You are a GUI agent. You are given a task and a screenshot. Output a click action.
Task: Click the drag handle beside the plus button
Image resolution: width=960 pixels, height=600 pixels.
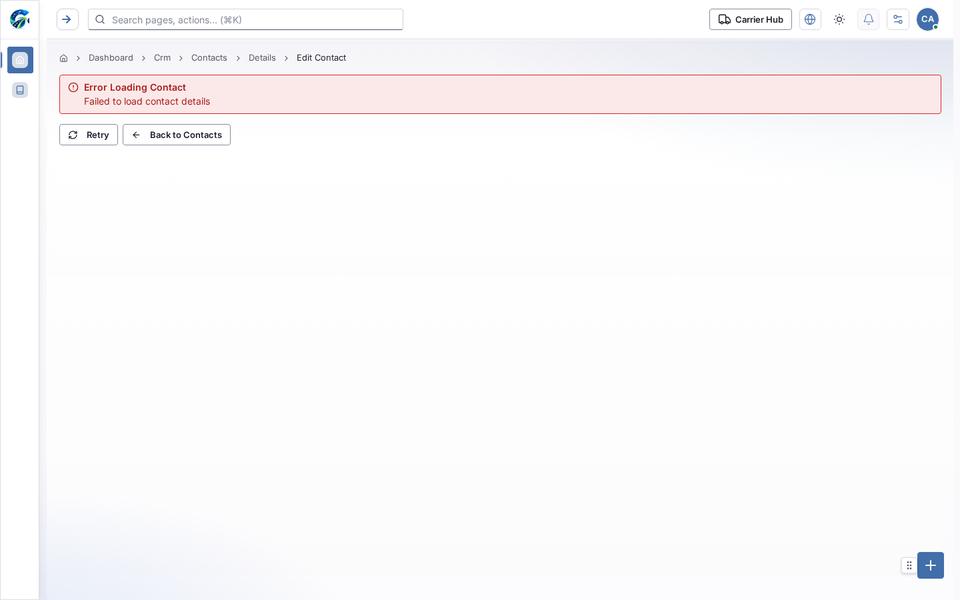(909, 565)
